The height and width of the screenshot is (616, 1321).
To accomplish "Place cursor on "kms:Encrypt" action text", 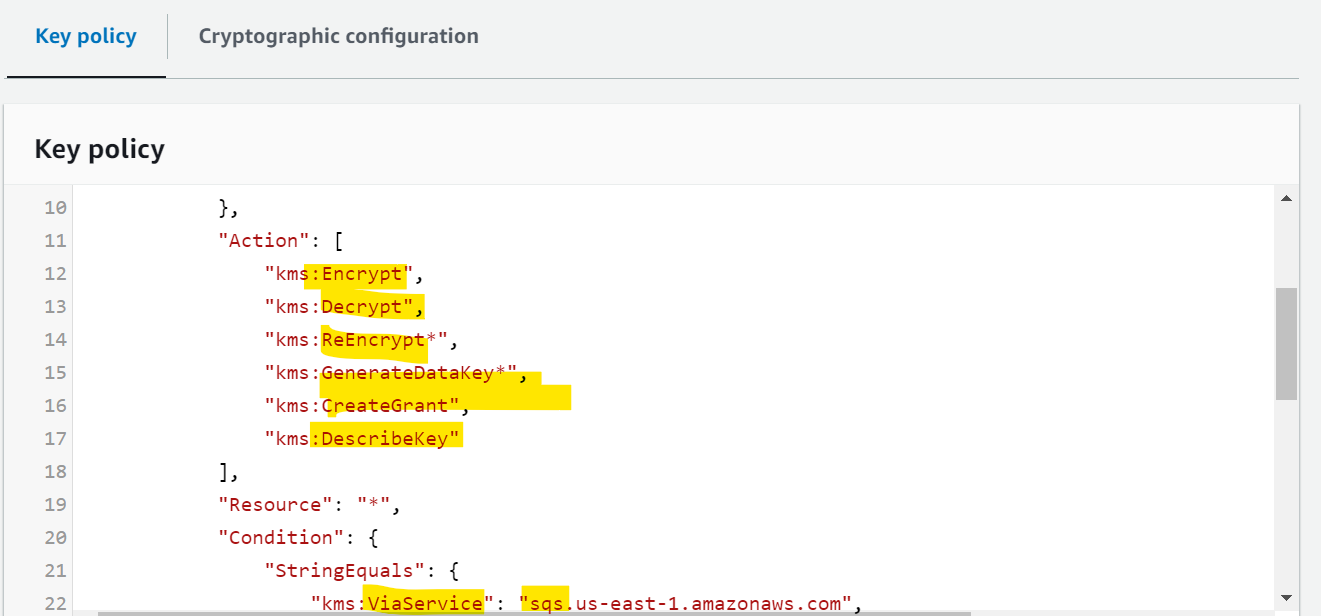I will [338, 273].
